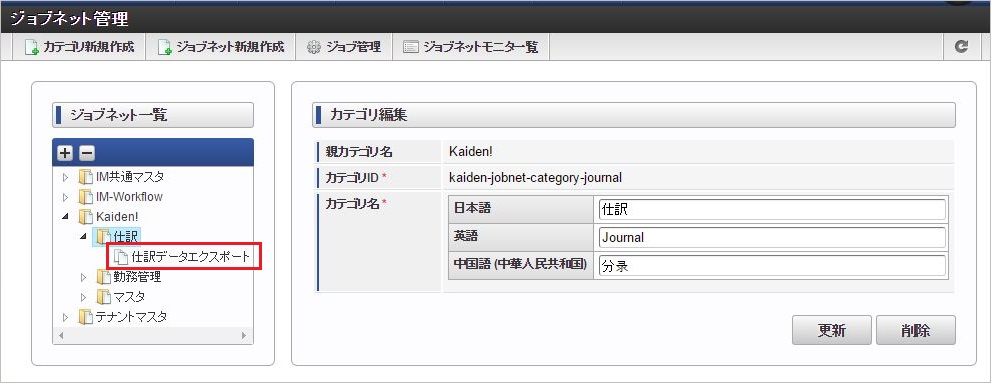
Task: Expand the テナントマスタ node arrow
Action: 66,317
